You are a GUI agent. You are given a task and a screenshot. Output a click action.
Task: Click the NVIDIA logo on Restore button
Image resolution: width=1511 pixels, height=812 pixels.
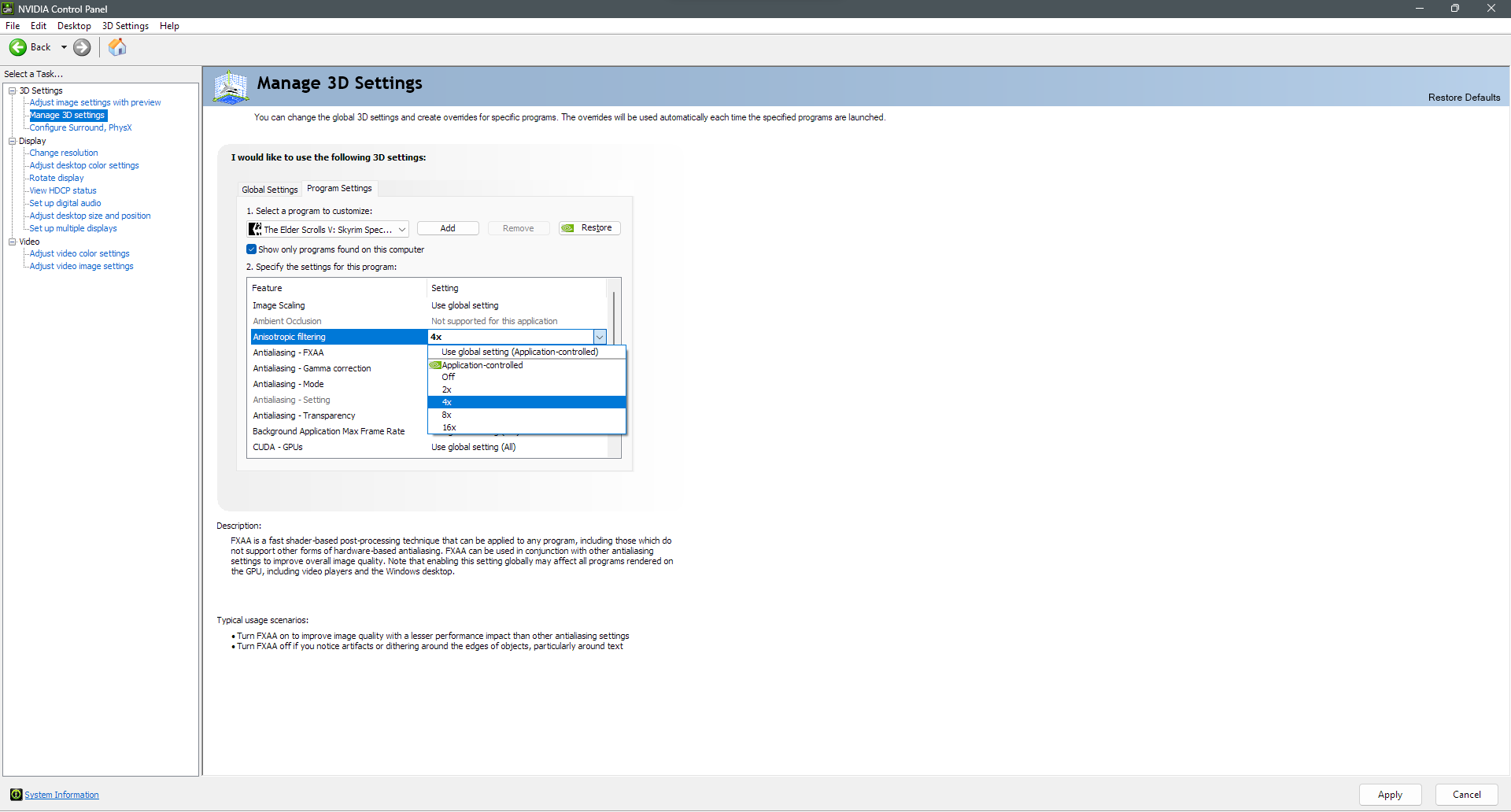pyautogui.click(x=568, y=228)
